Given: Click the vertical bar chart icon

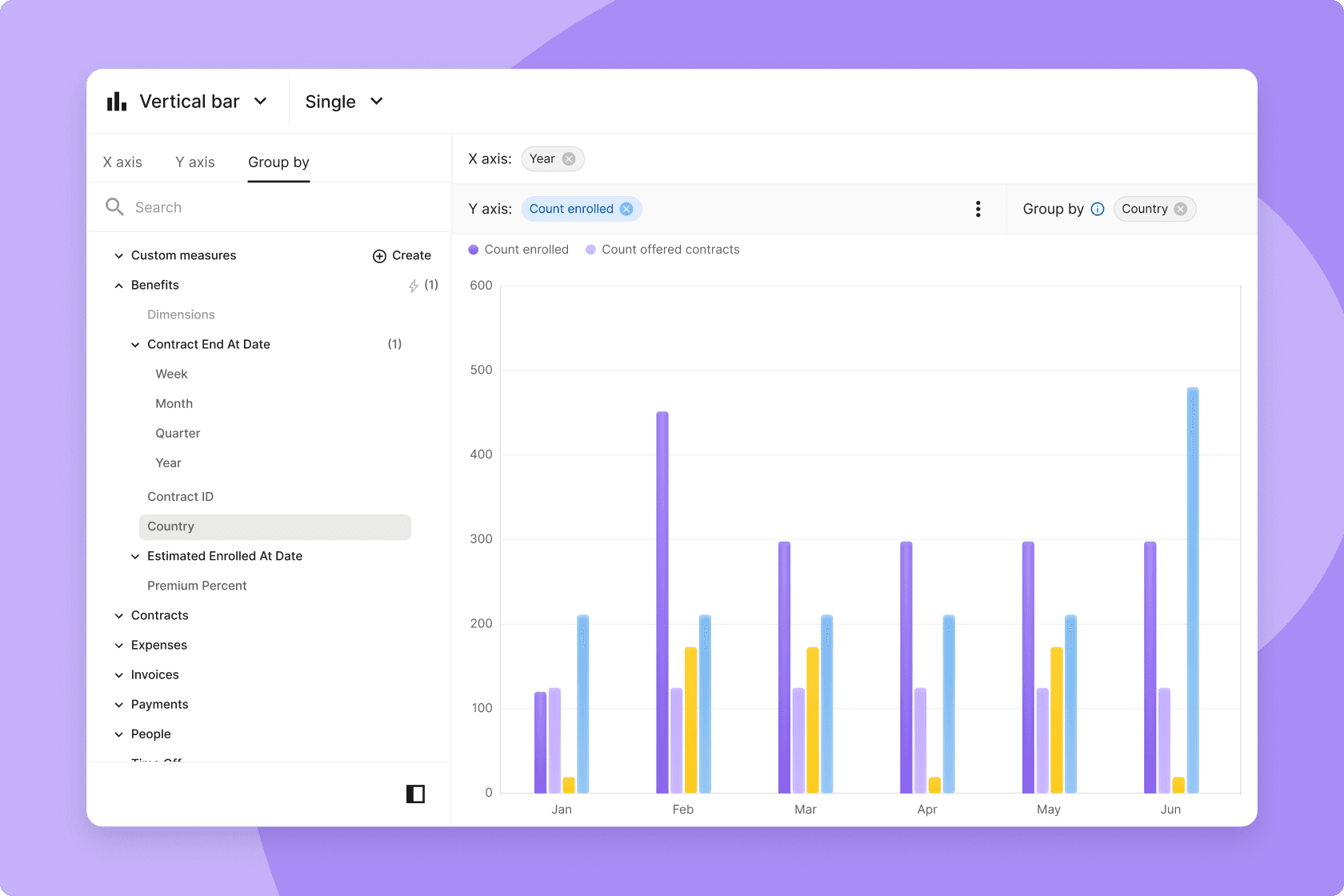Looking at the screenshot, I should 116,101.
